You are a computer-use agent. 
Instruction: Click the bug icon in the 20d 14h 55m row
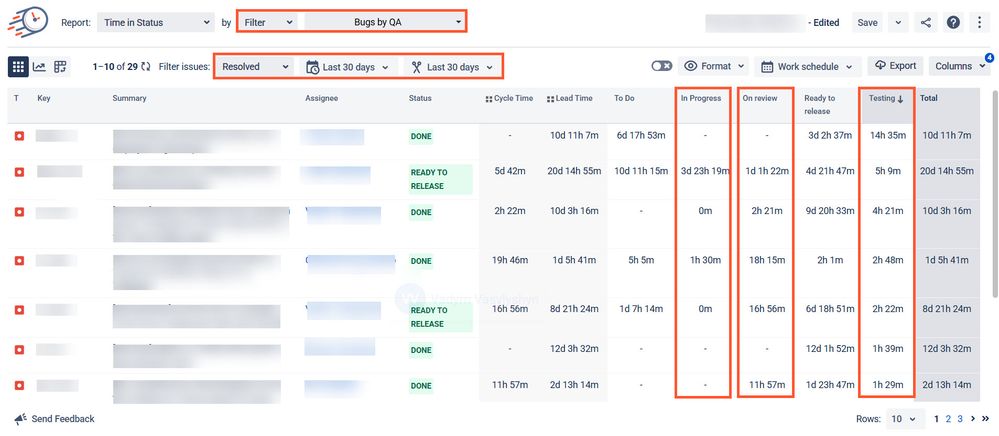(19, 172)
